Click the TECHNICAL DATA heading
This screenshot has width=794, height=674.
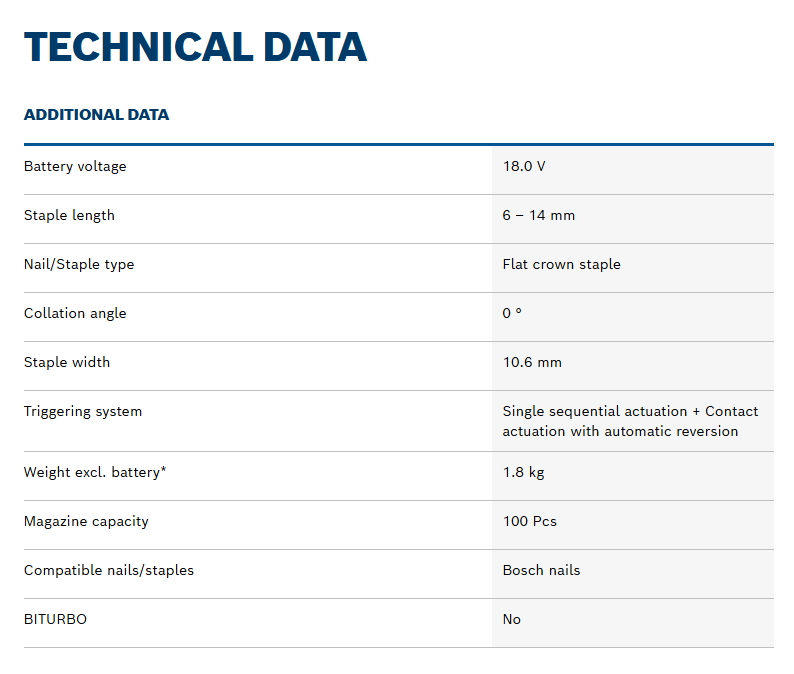pos(195,47)
